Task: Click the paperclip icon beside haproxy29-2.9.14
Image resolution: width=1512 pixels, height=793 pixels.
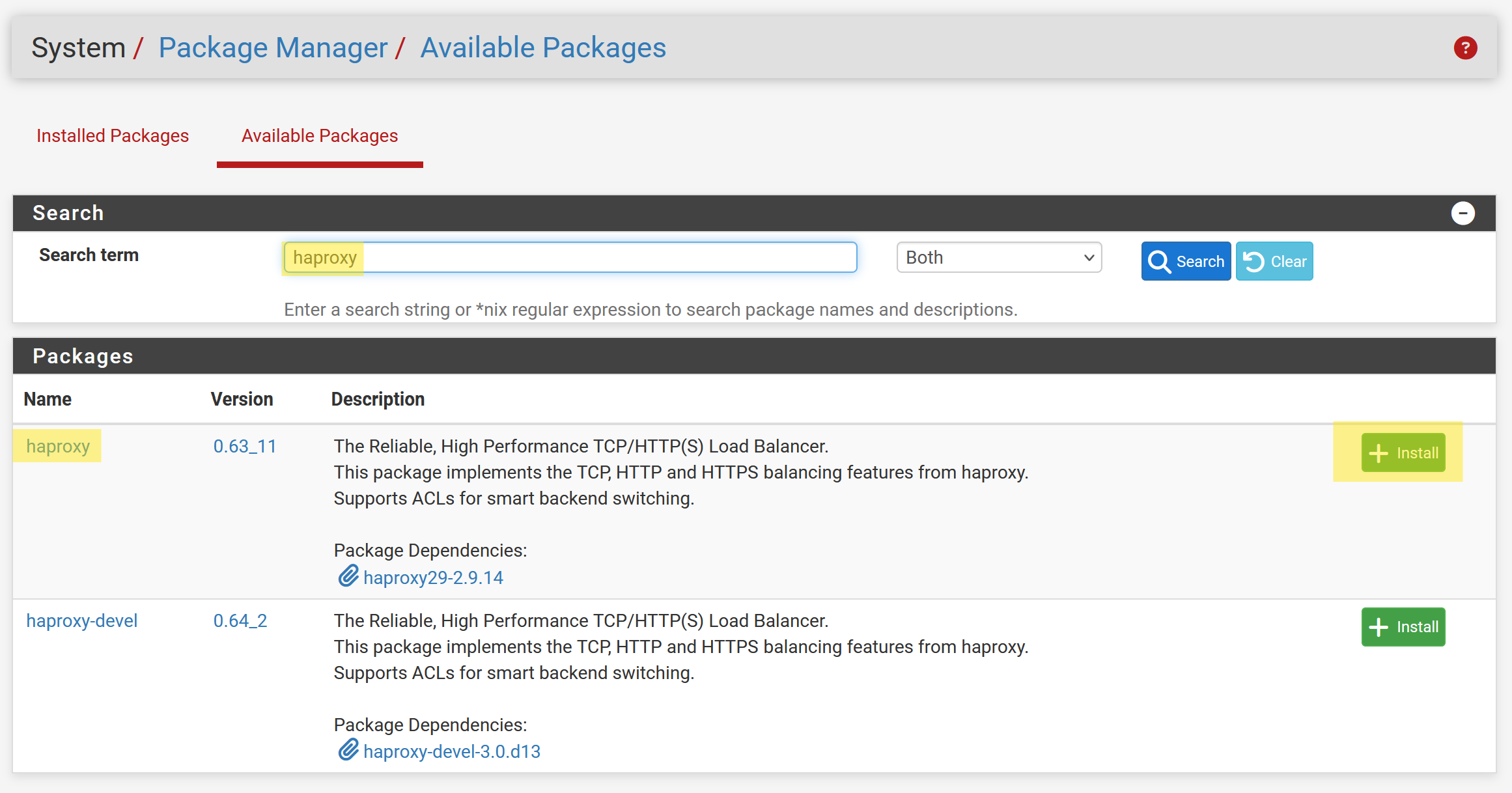Action: pos(348,576)
